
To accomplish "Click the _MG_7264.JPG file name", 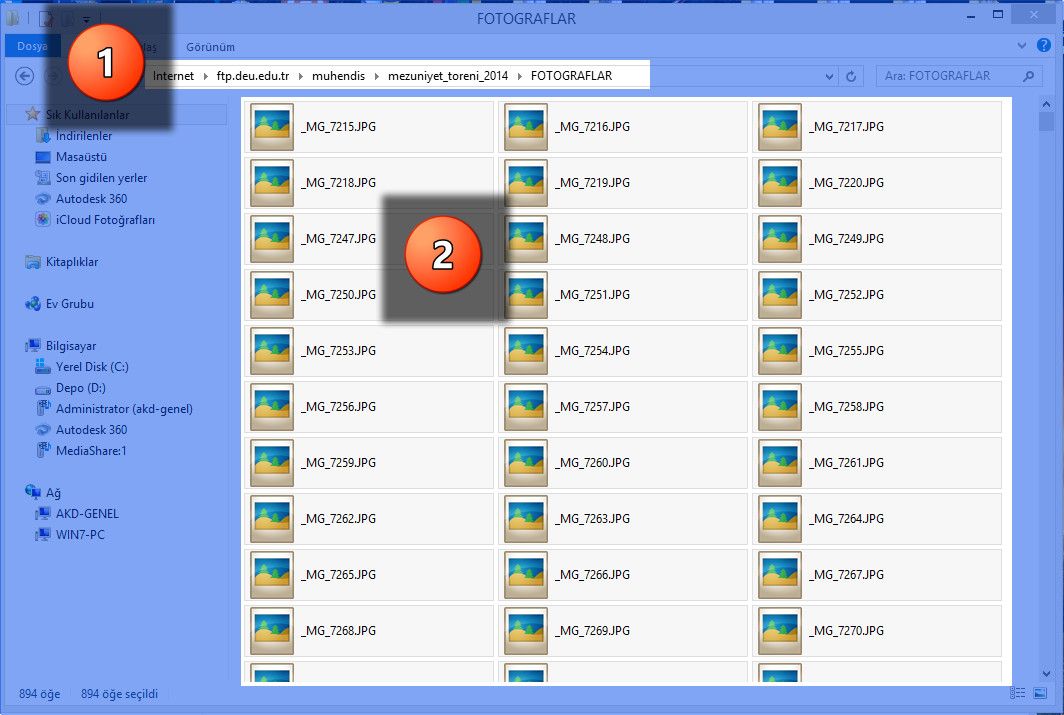I will pyautogui.click(x=846, y=519).
